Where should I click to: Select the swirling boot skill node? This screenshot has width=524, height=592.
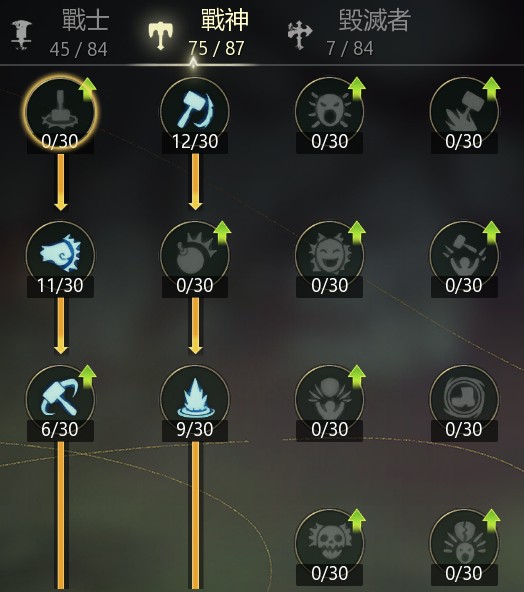[x=464, y=400]
